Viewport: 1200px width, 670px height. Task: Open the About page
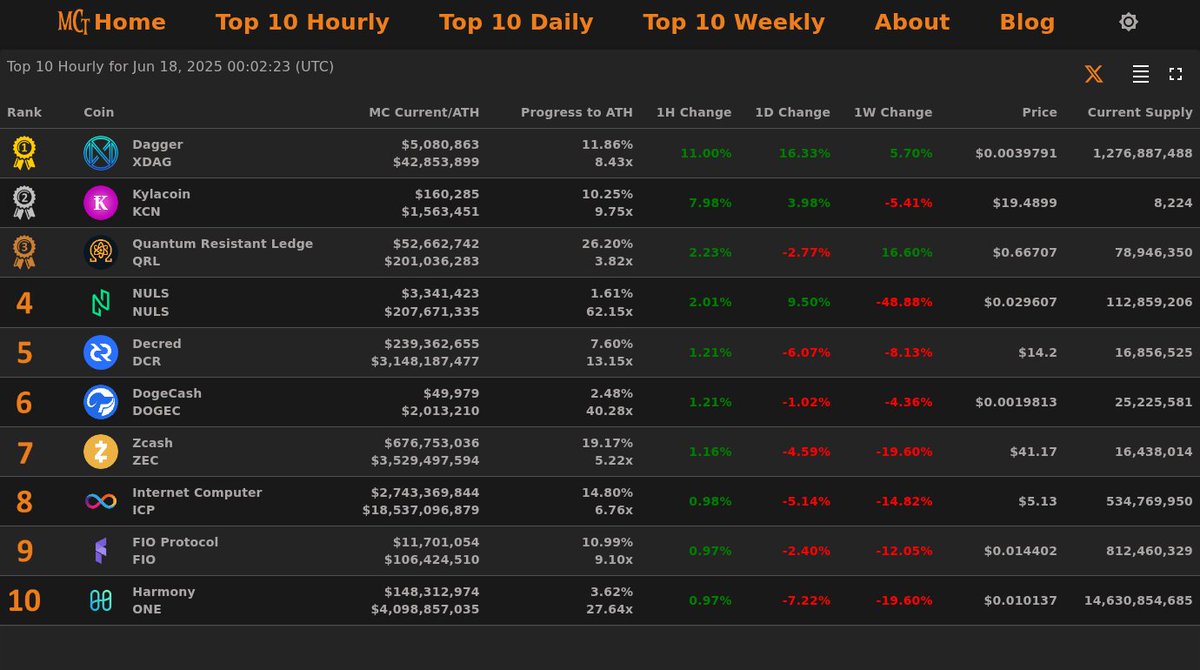coord(912,22)
